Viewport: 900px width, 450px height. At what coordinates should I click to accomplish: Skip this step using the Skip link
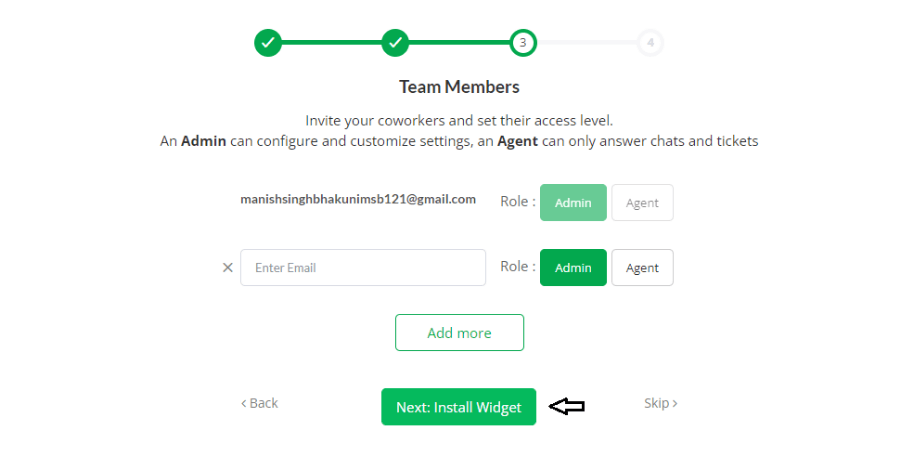(661, 403)
